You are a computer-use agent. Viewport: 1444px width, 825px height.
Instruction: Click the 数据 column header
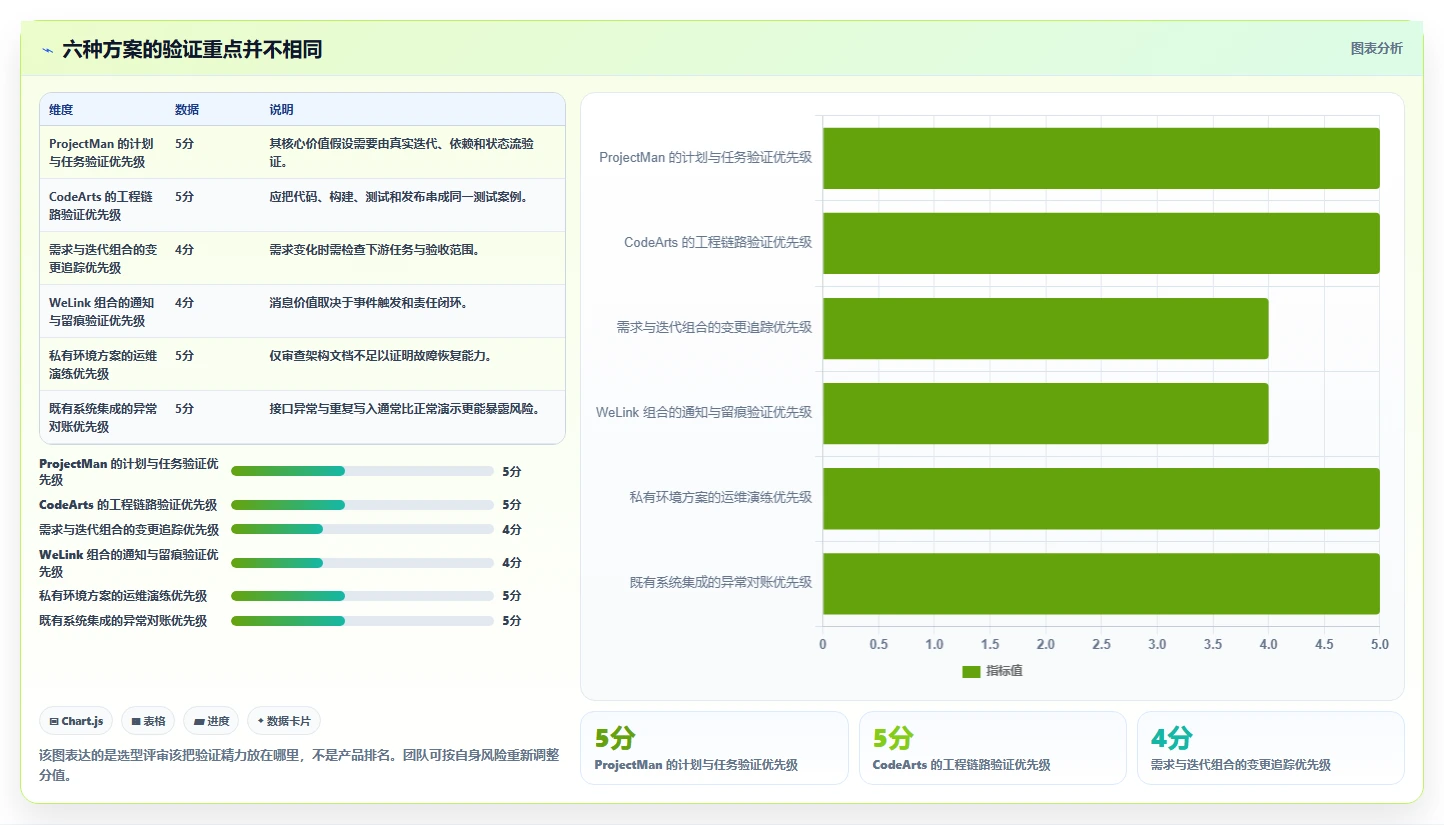(x=187, y=110)
